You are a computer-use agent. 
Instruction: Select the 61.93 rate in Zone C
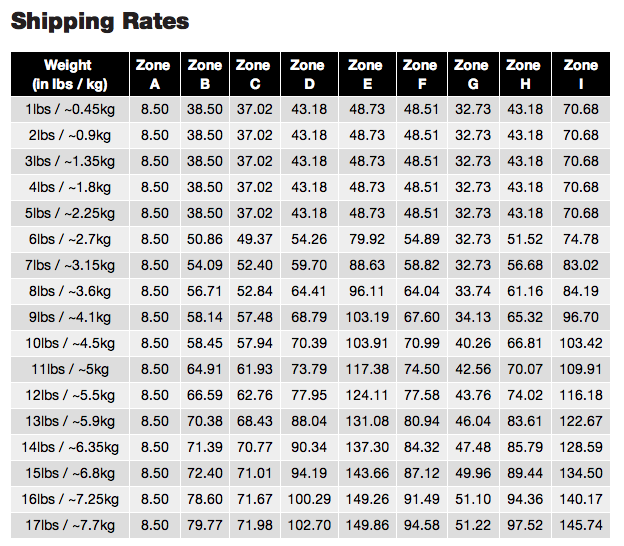click(x=254, y=369)
